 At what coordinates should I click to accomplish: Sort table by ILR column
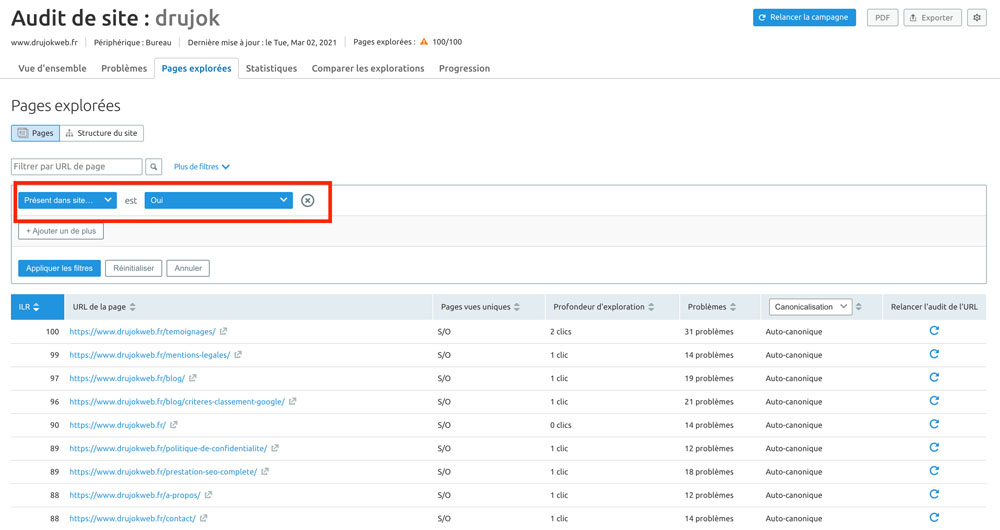pos(37,307)
